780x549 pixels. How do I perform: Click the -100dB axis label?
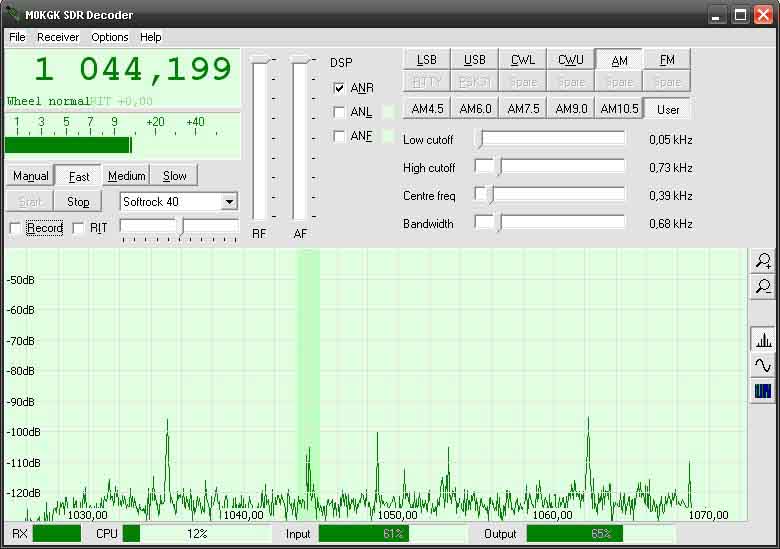pyautogui.click(x=23, y=432)
